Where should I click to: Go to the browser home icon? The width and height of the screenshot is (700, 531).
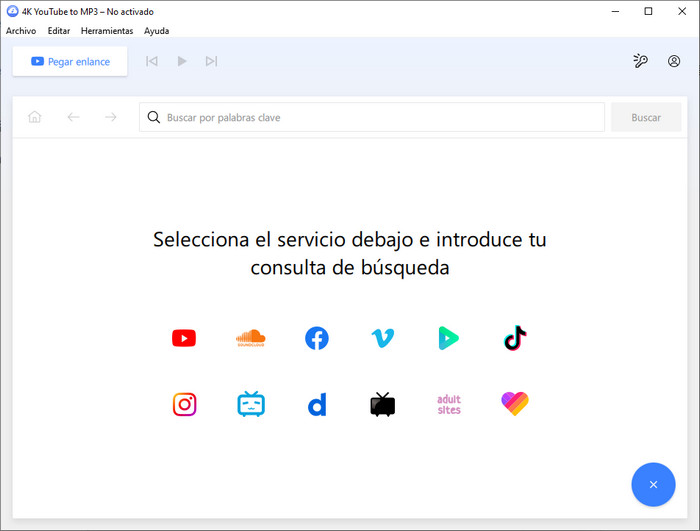pyautogui.click(x=34, y=117)
